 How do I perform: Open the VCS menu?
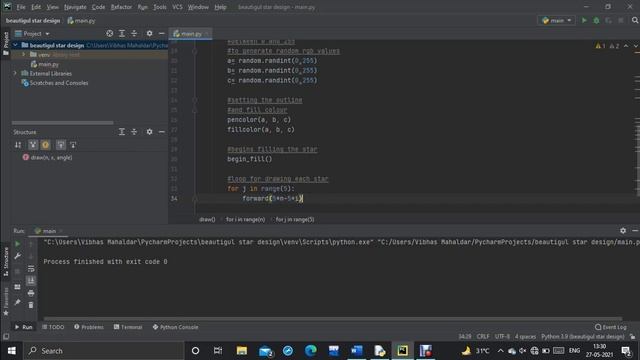coord(177,7)
